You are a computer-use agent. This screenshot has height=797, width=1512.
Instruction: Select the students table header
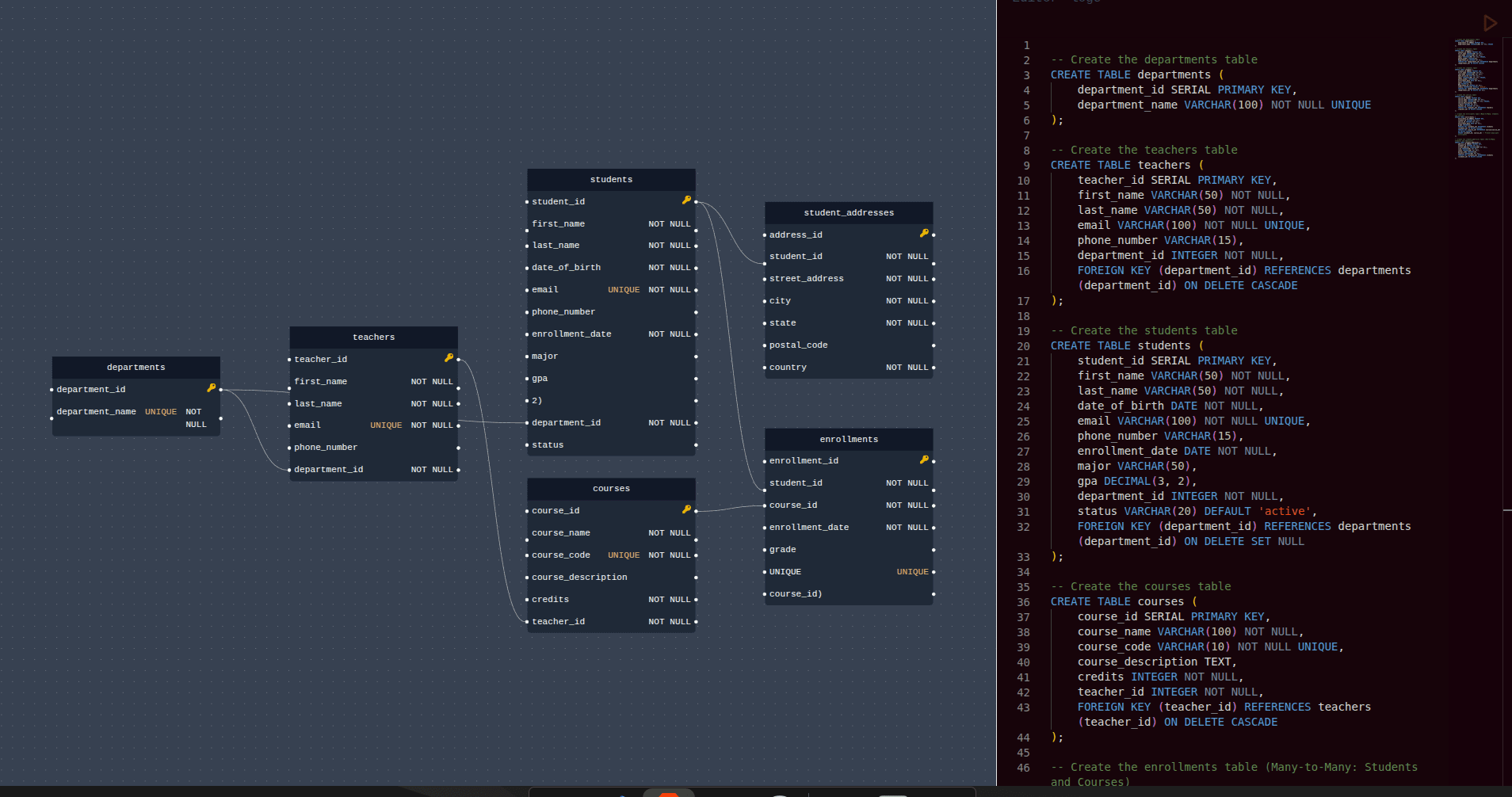pyautogui.click(x=610, y=179)
